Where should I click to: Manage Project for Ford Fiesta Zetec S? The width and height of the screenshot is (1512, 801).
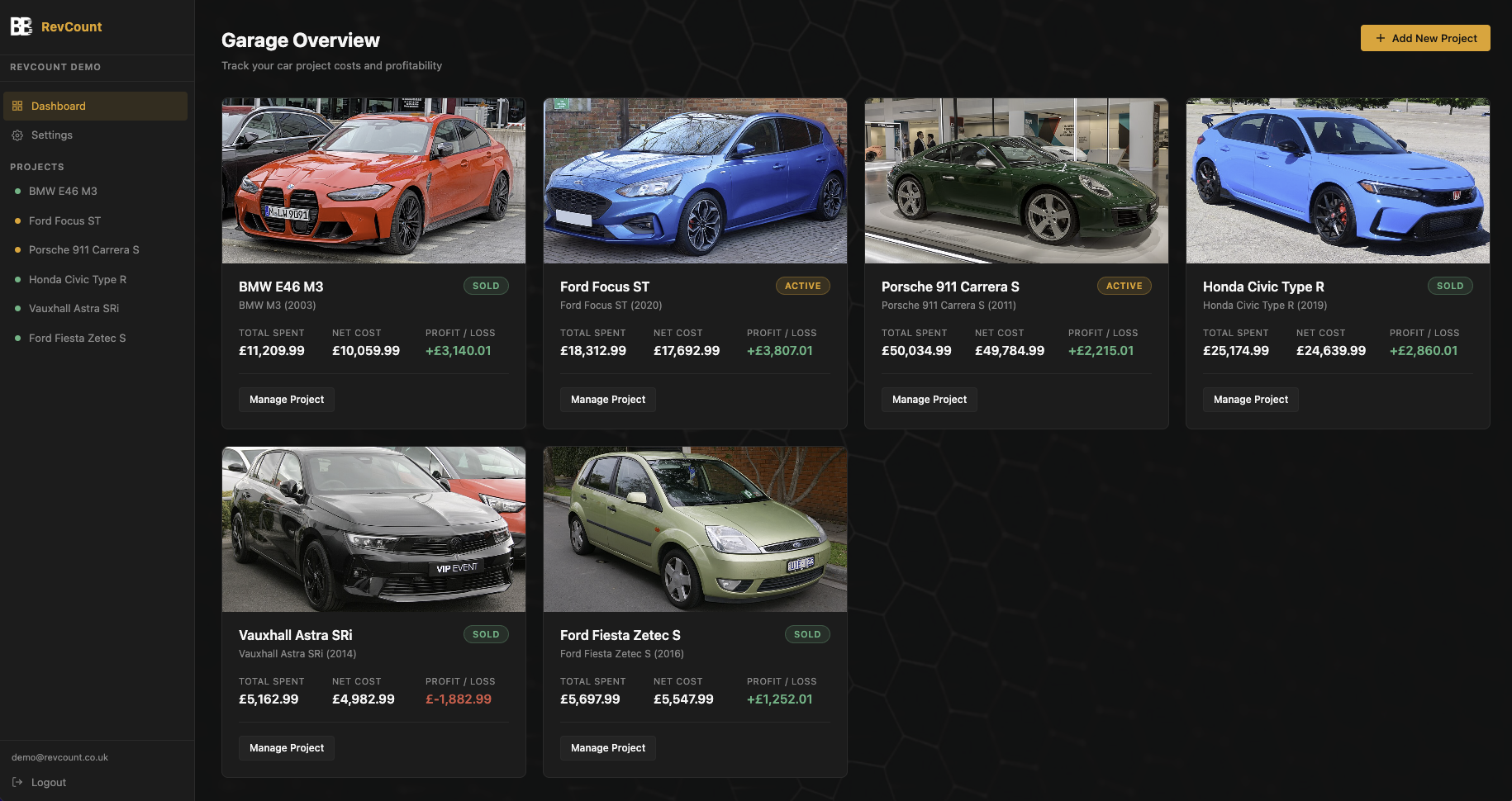(x=608, y=748)
